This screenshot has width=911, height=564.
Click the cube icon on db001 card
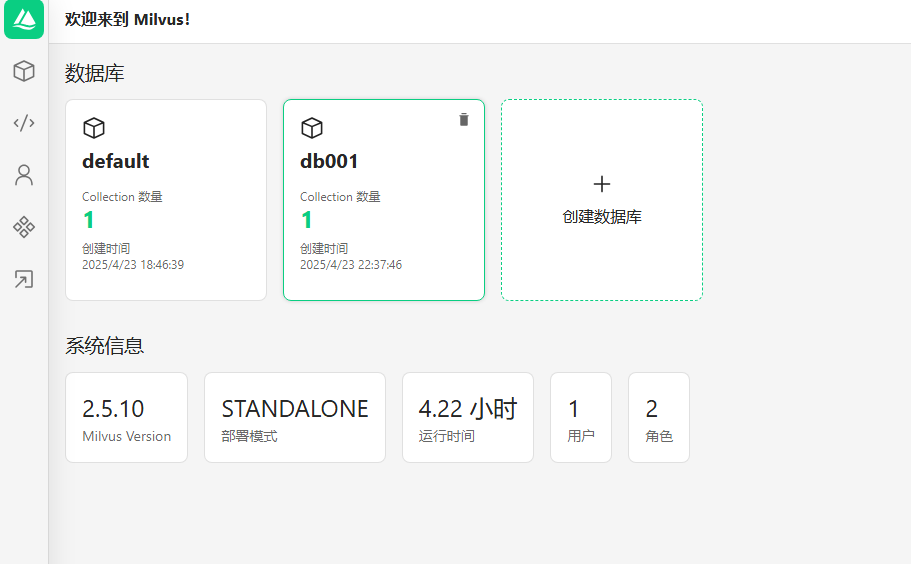point(311,128)
